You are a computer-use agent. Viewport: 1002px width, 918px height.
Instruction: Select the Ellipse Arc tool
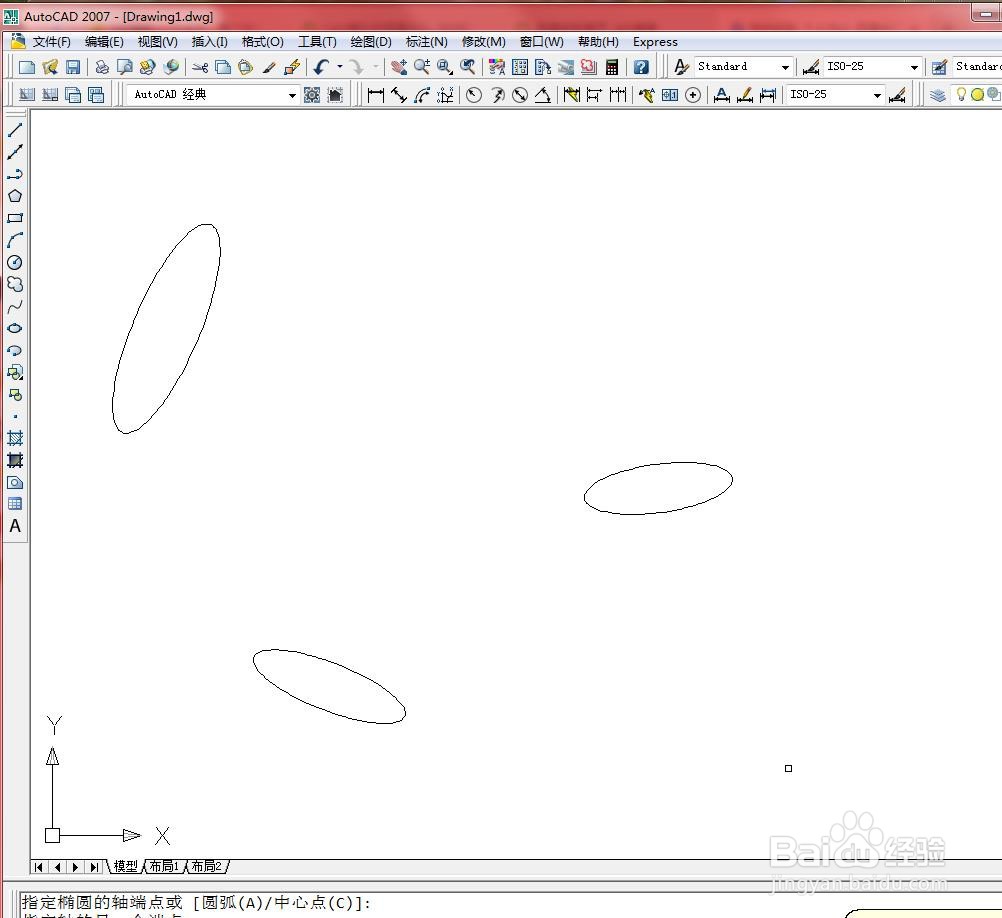pos(15,351)
